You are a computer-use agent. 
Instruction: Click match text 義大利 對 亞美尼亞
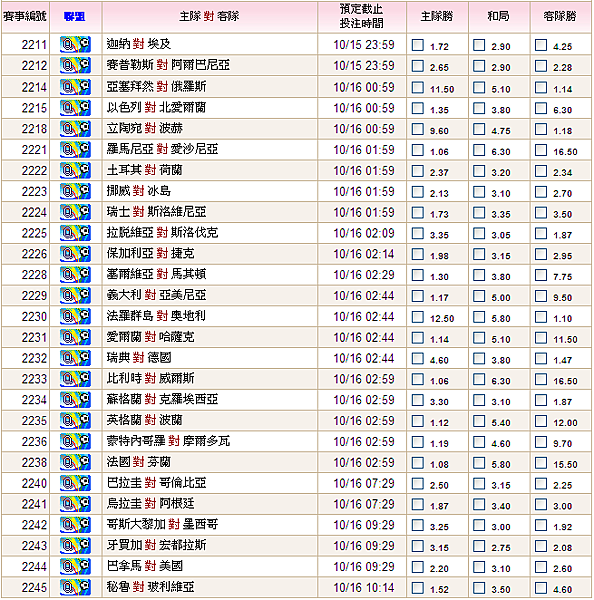click(156, 295)
